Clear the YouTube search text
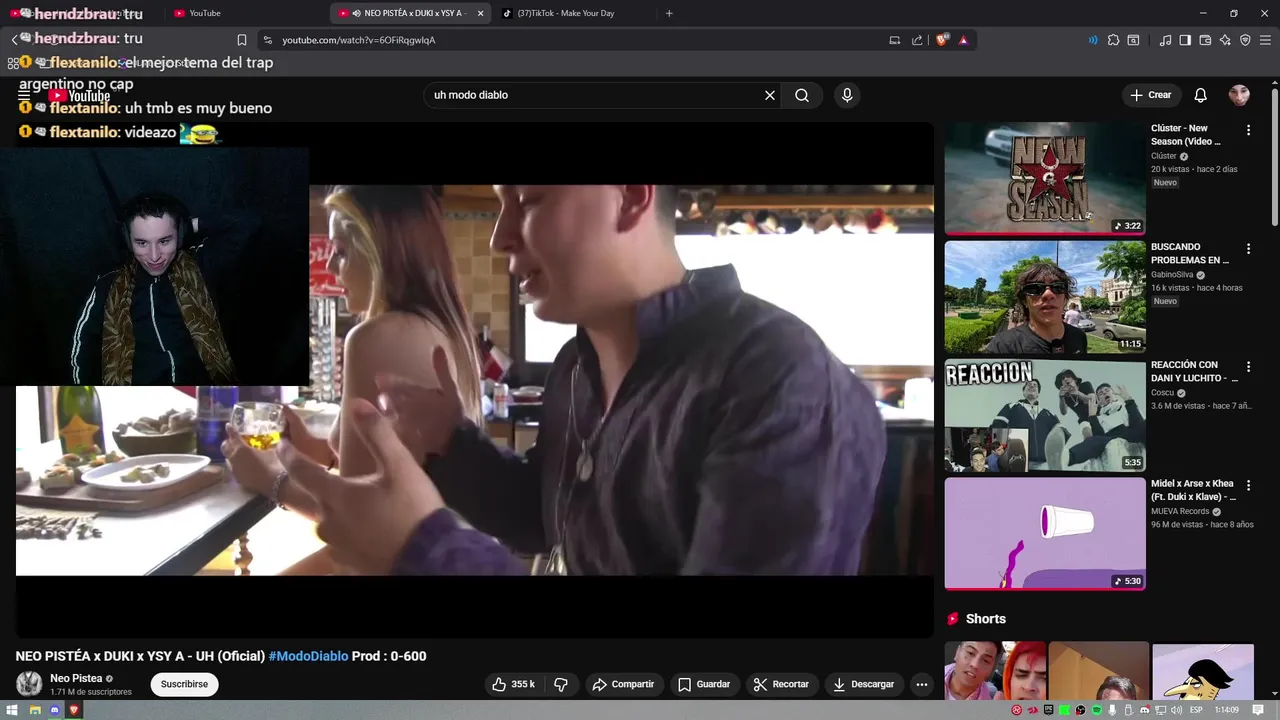The height and width of the screenshot is (720, 1280). 770,95
